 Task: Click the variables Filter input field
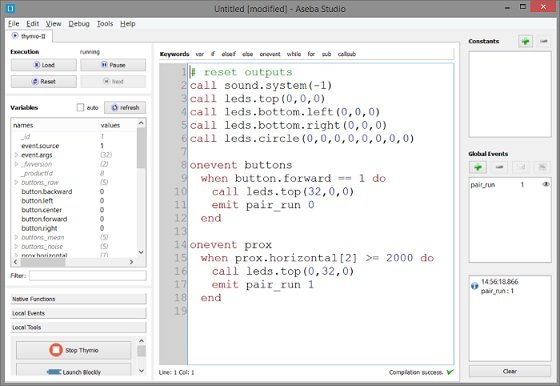pyautogui.click(x=88, y=276)
